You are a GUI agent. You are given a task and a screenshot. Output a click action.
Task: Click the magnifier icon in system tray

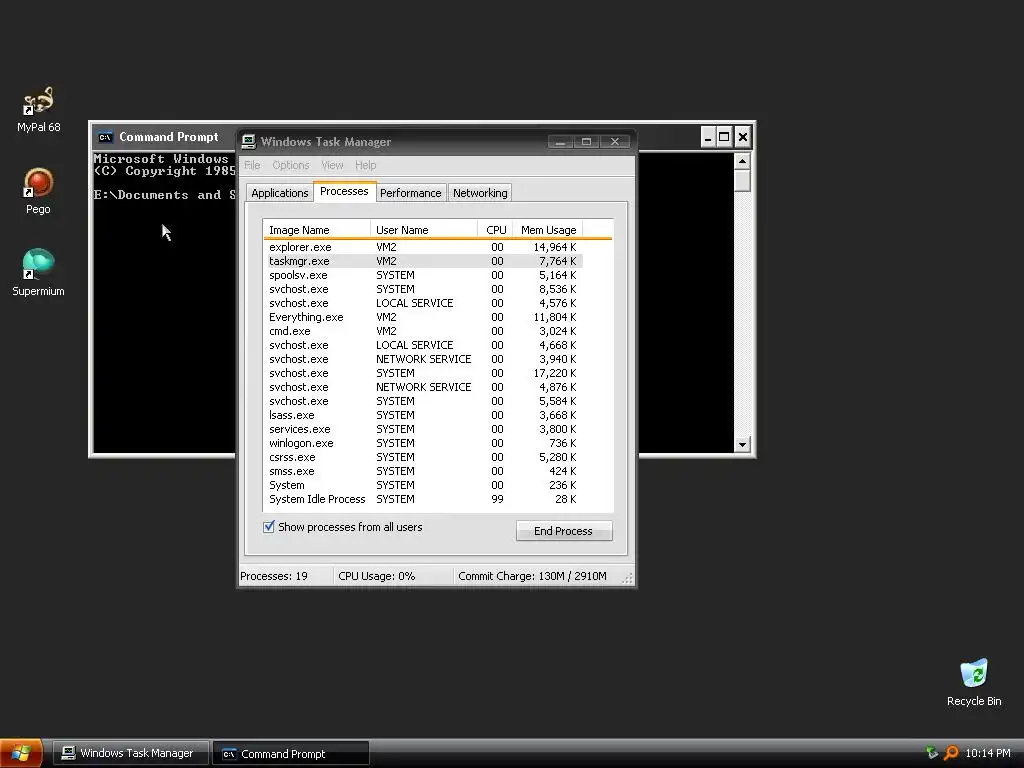(x=951, y=753)
